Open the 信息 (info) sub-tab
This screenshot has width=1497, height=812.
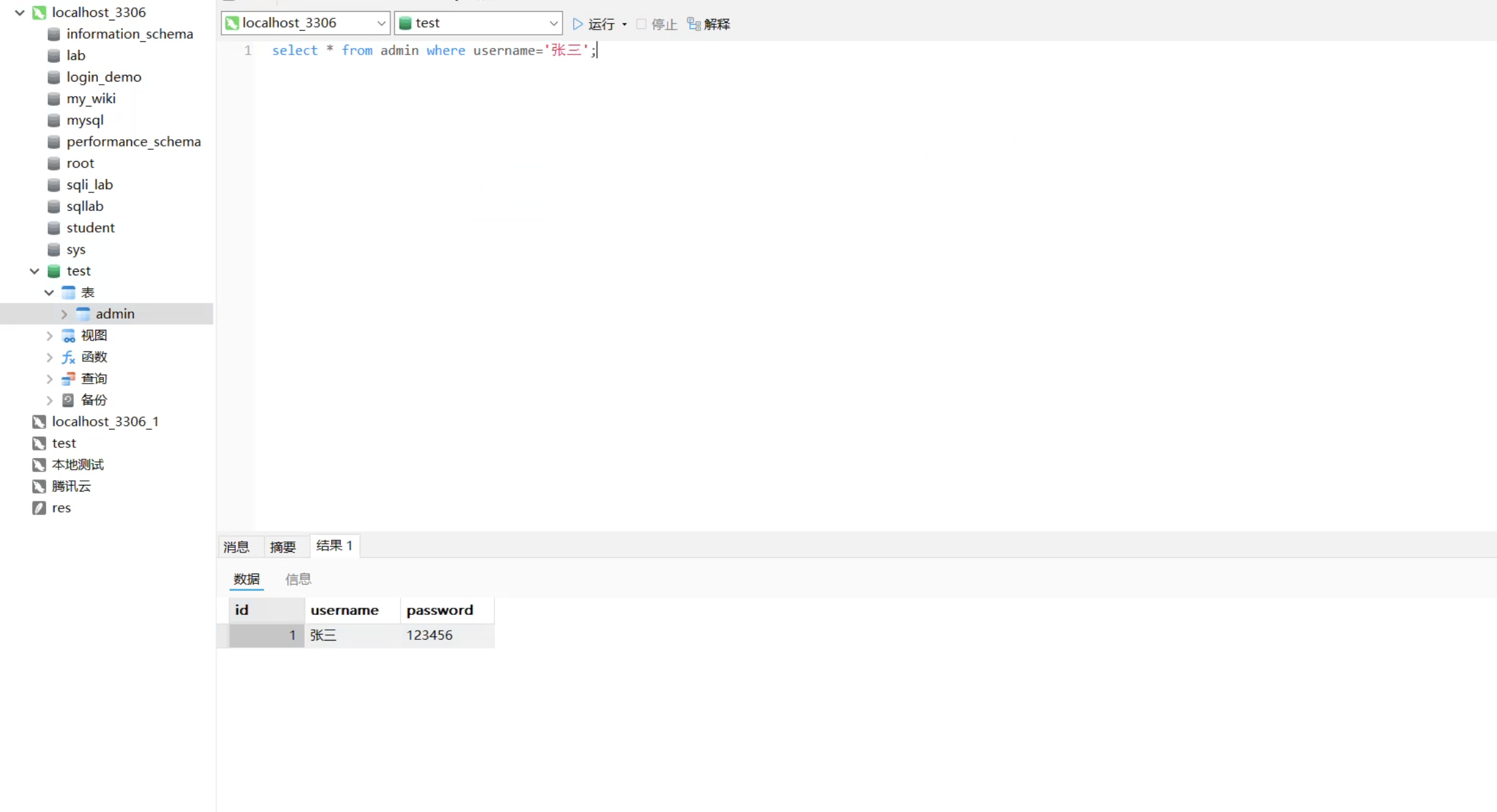pyautogui.click(x=298, y=579)
